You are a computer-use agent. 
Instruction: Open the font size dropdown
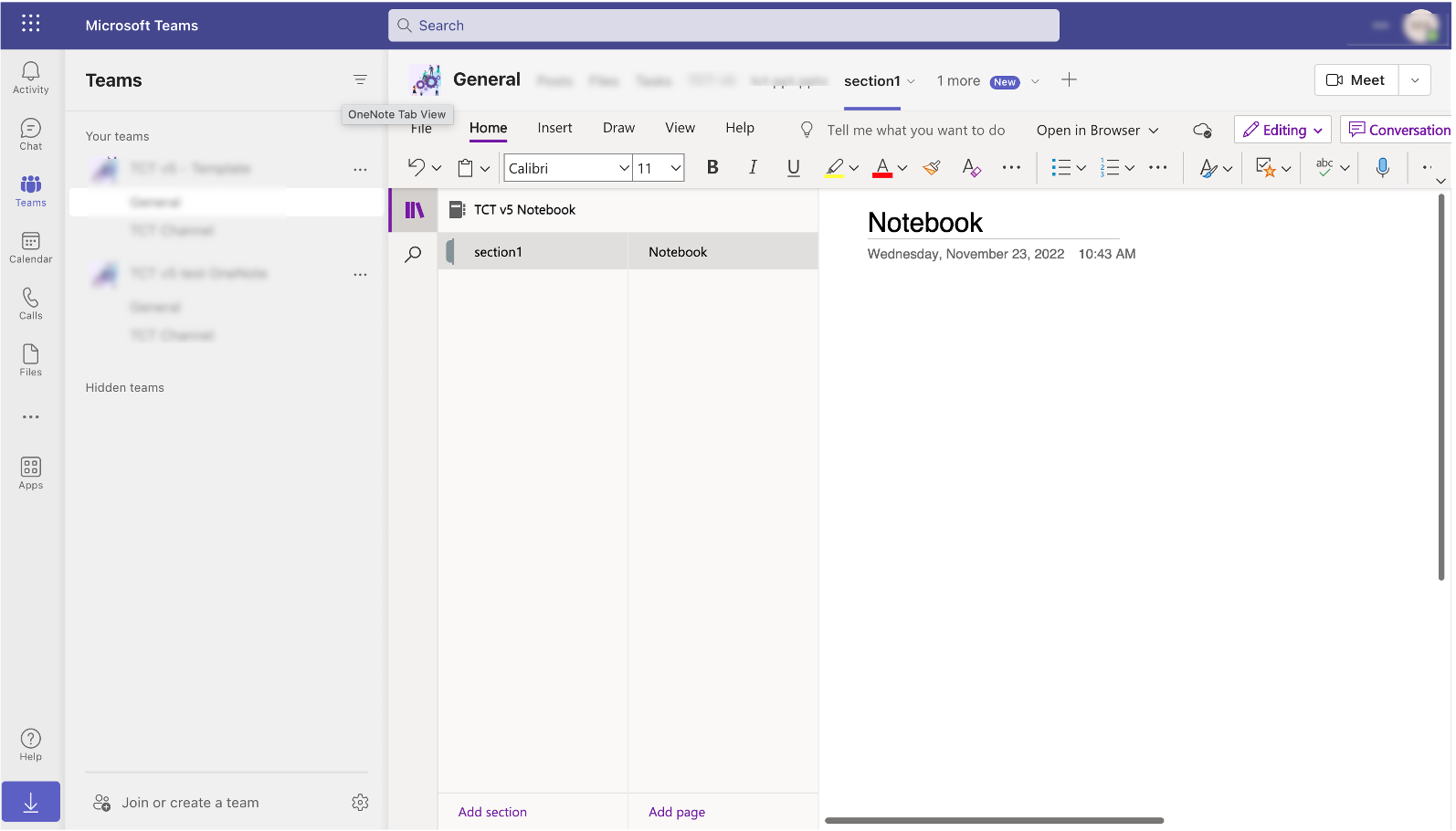pyautogui.click(x=676, y=168)
